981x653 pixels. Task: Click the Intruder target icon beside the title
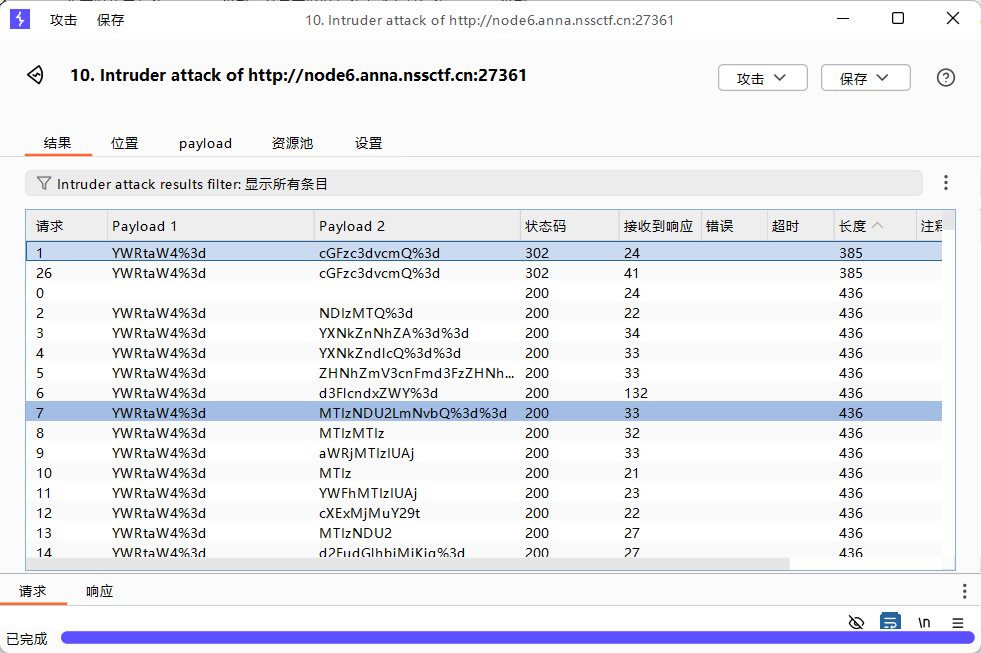pos(35,76)
